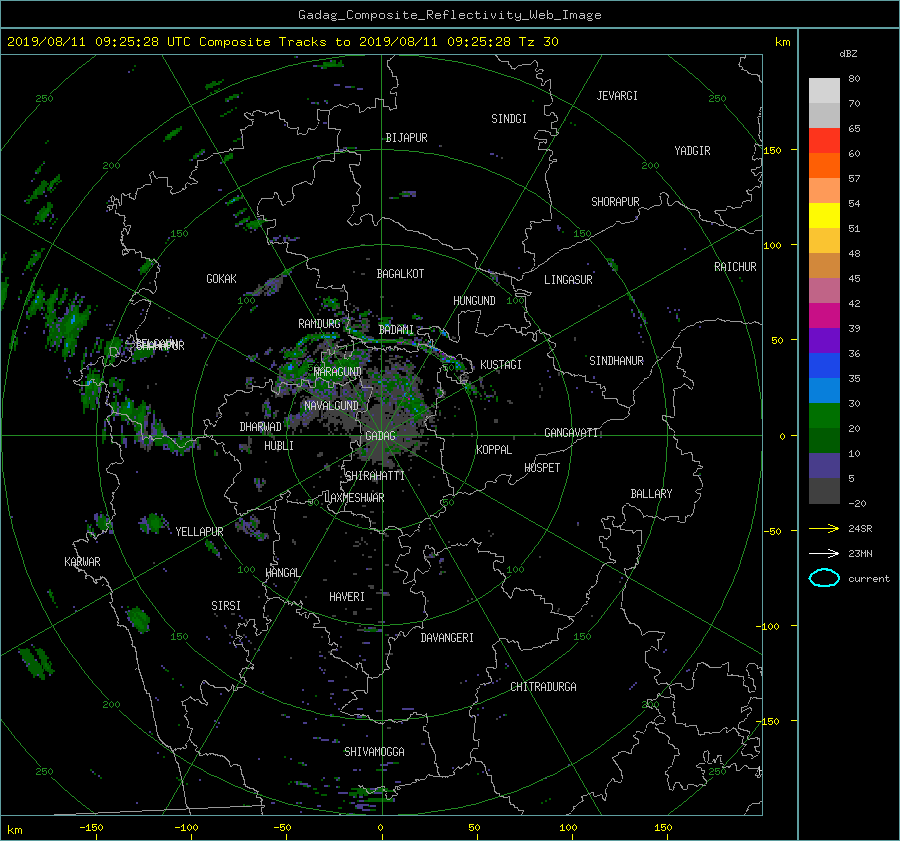The height and width of the screenshot is (841, 900).
Task: Select the 80 dBZ light gray swatch
Action: pyautogui.click(x=824, y=91)
